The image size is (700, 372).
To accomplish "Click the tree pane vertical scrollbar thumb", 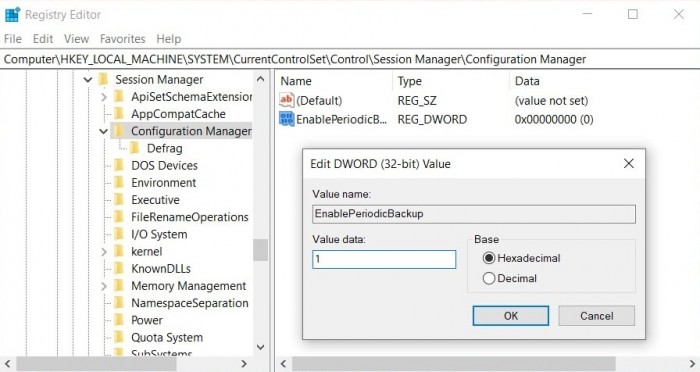I will pos(260,250).
